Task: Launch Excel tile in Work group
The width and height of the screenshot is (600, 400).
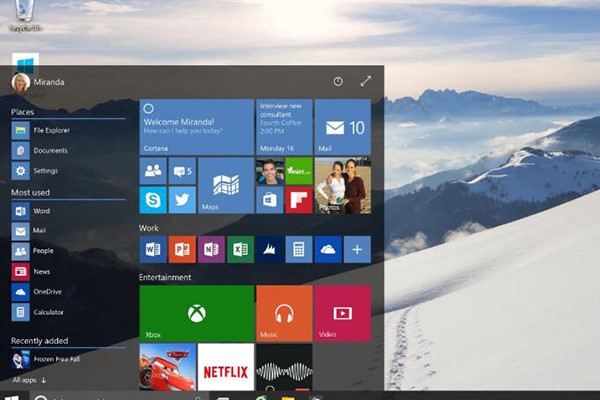Action: pyautogui.click(x=241, y=250)
